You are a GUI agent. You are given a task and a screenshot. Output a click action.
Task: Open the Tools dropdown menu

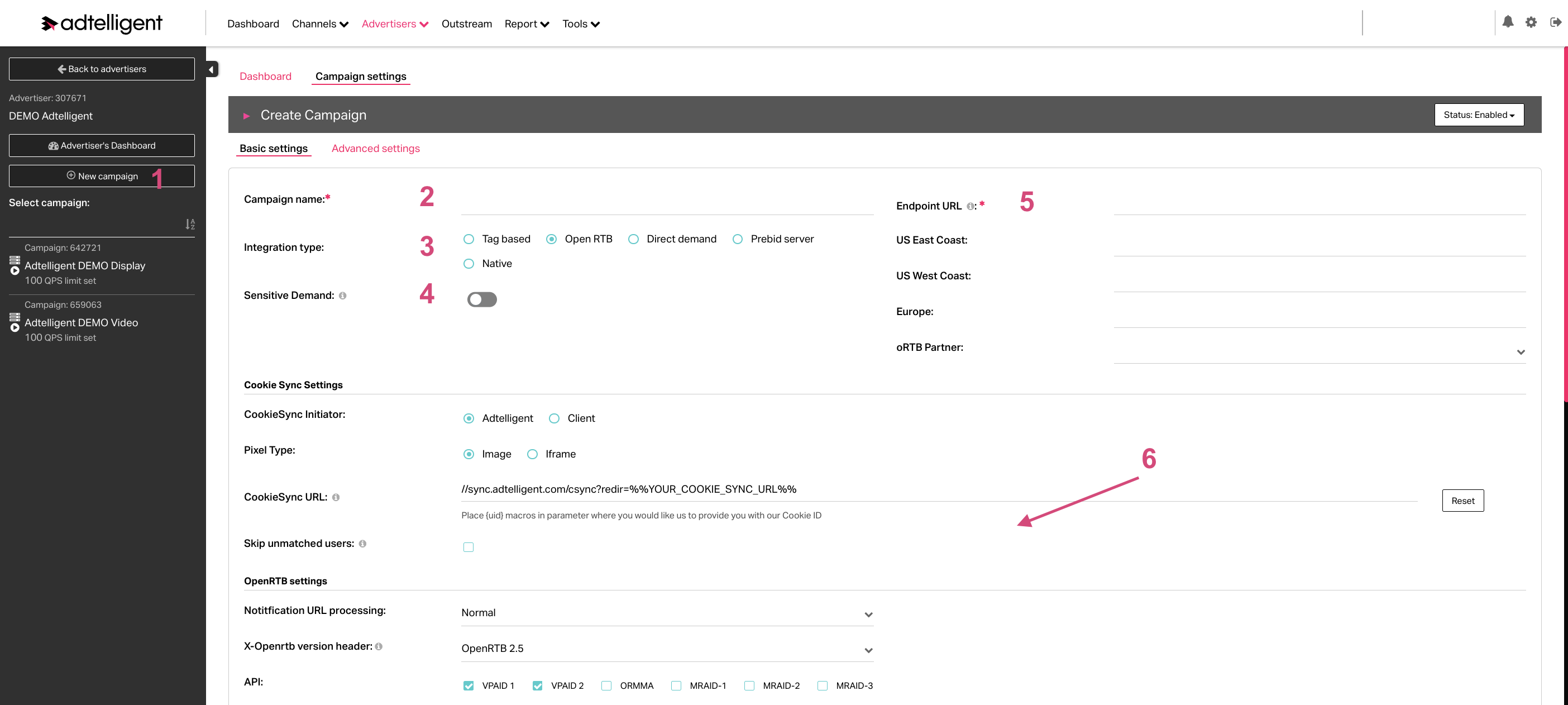point(581,24)
